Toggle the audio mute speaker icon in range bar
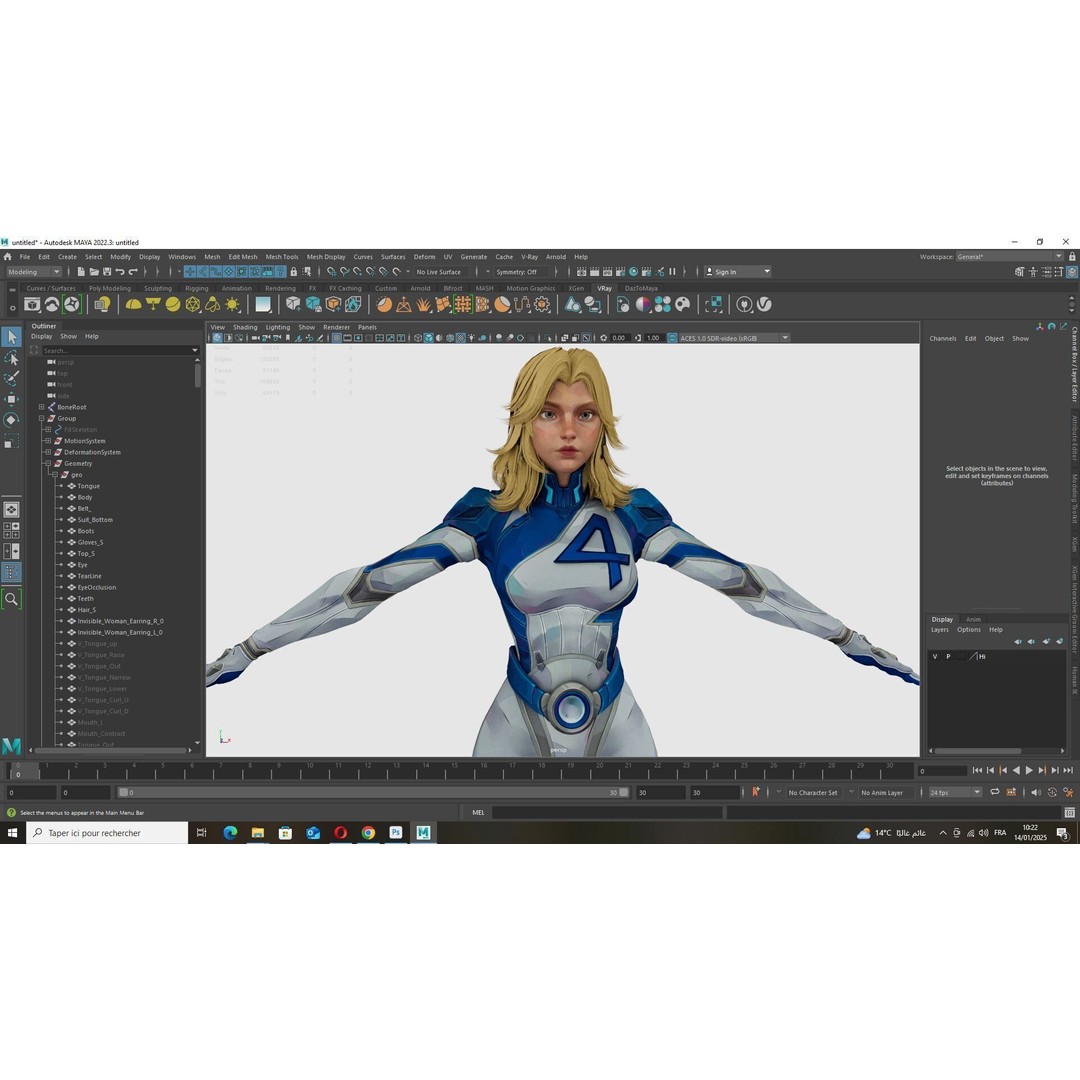The width and height of the screenshot is (1080, 1080). coord(1036,793)
